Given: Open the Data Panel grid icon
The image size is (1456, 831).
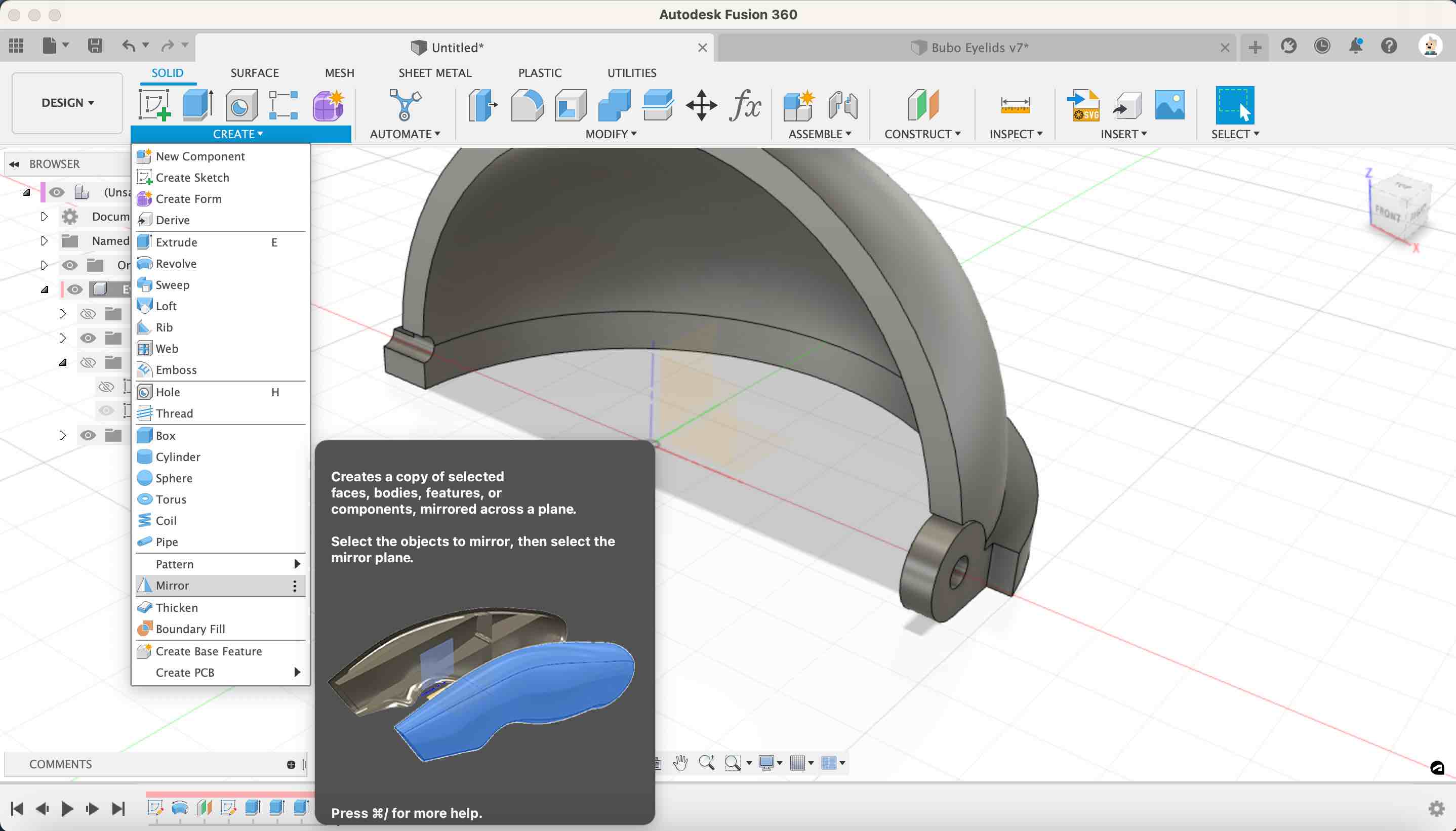Looking at the screenshot, I should 16,45.
